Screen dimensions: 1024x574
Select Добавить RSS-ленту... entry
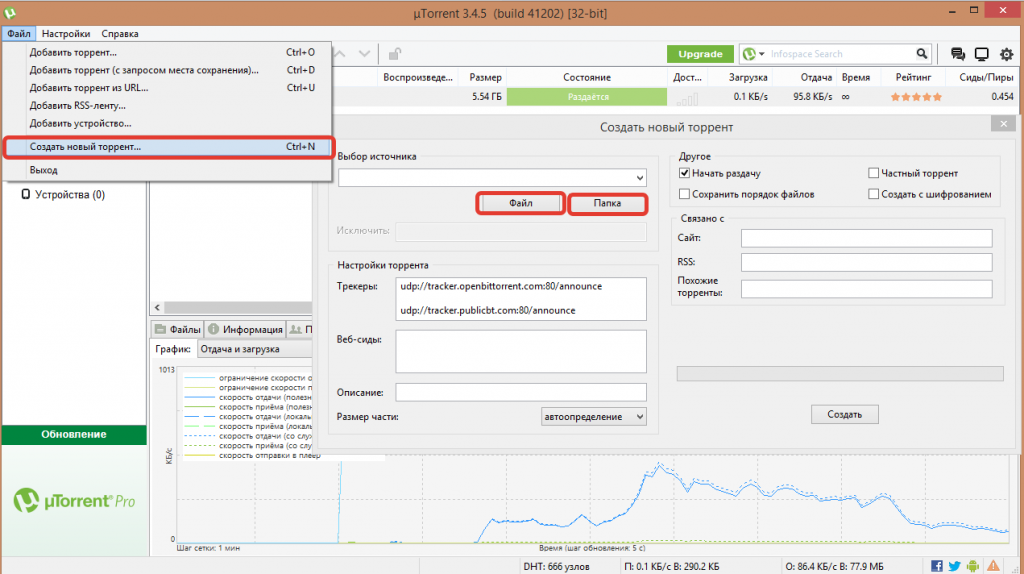[x=168, y=105]
